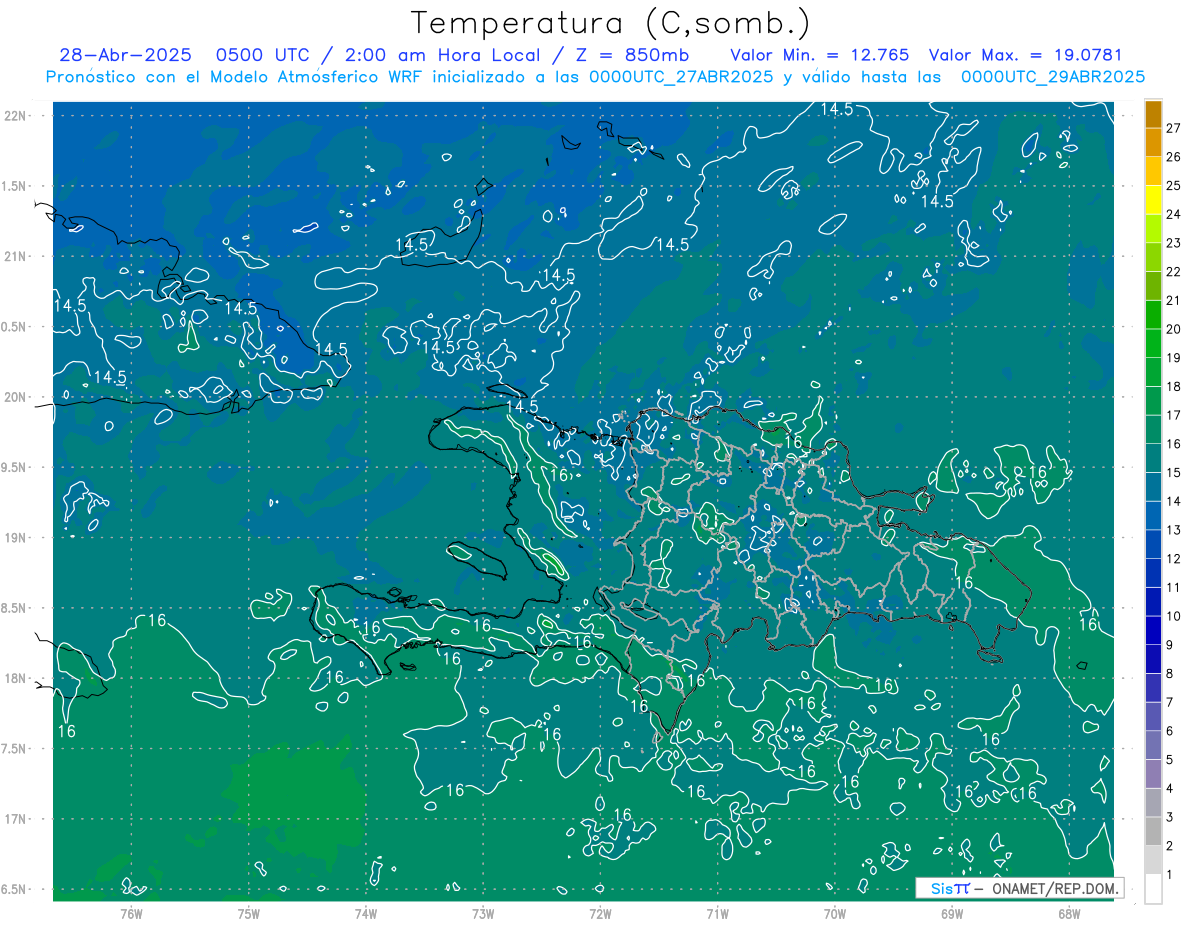
Task: Select the '0000UTC_29ABR2025' valid-until timestamp
Action: [1053, 76]
